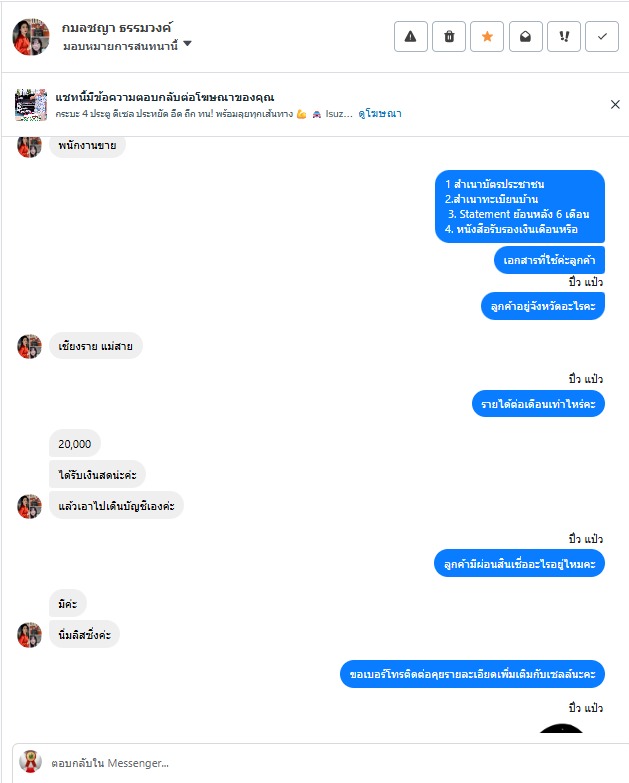Click the รายได้ต่อเดือนเท่าไหร่คะ message bubble
Image resolution: width=629 pixels, height=783 pixels.
pyautogui.click(x=538, y=403)
